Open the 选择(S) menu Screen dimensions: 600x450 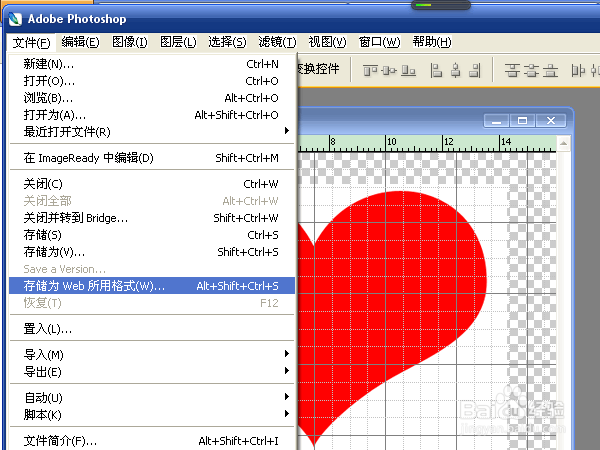tap(227, 42)
